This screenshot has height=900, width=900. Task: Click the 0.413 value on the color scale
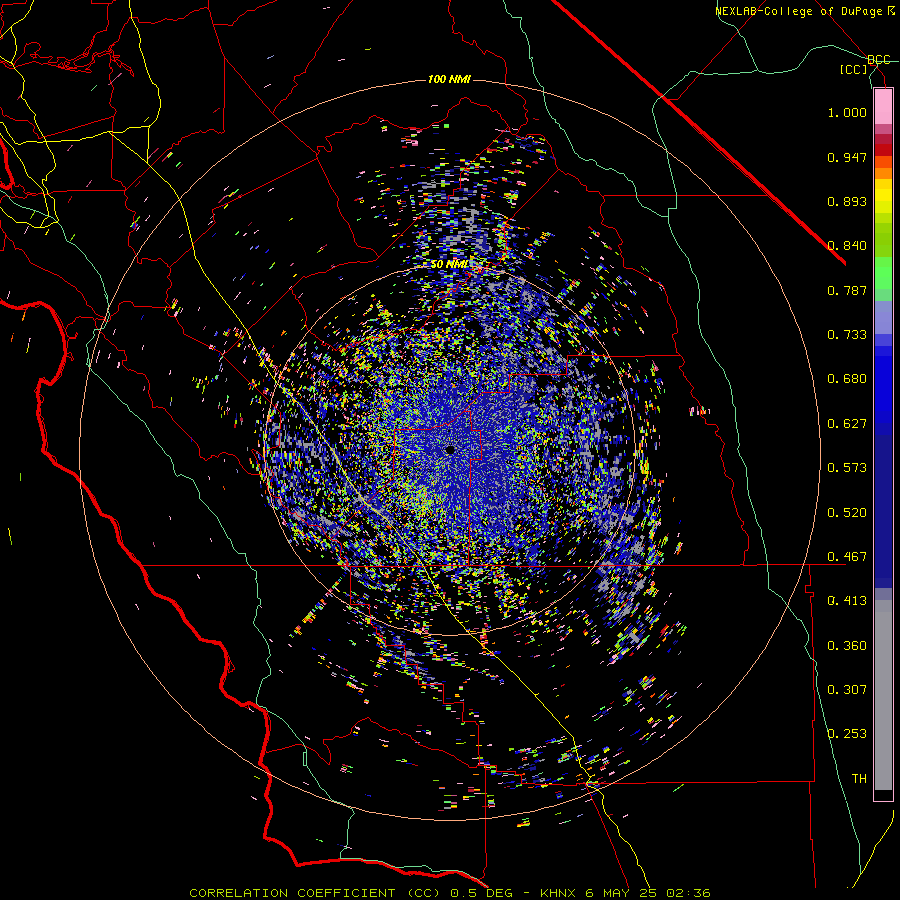[847, 601]
